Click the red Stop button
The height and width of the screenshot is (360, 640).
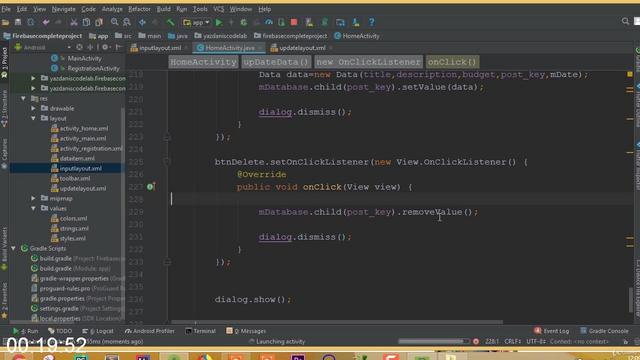[294, 22]
